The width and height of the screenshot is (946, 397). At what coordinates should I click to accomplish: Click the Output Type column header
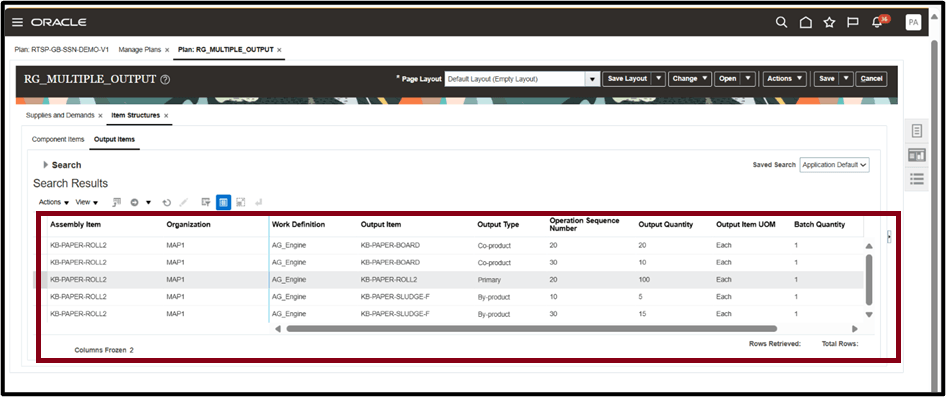pyautogui.click(x=498, y=224)
